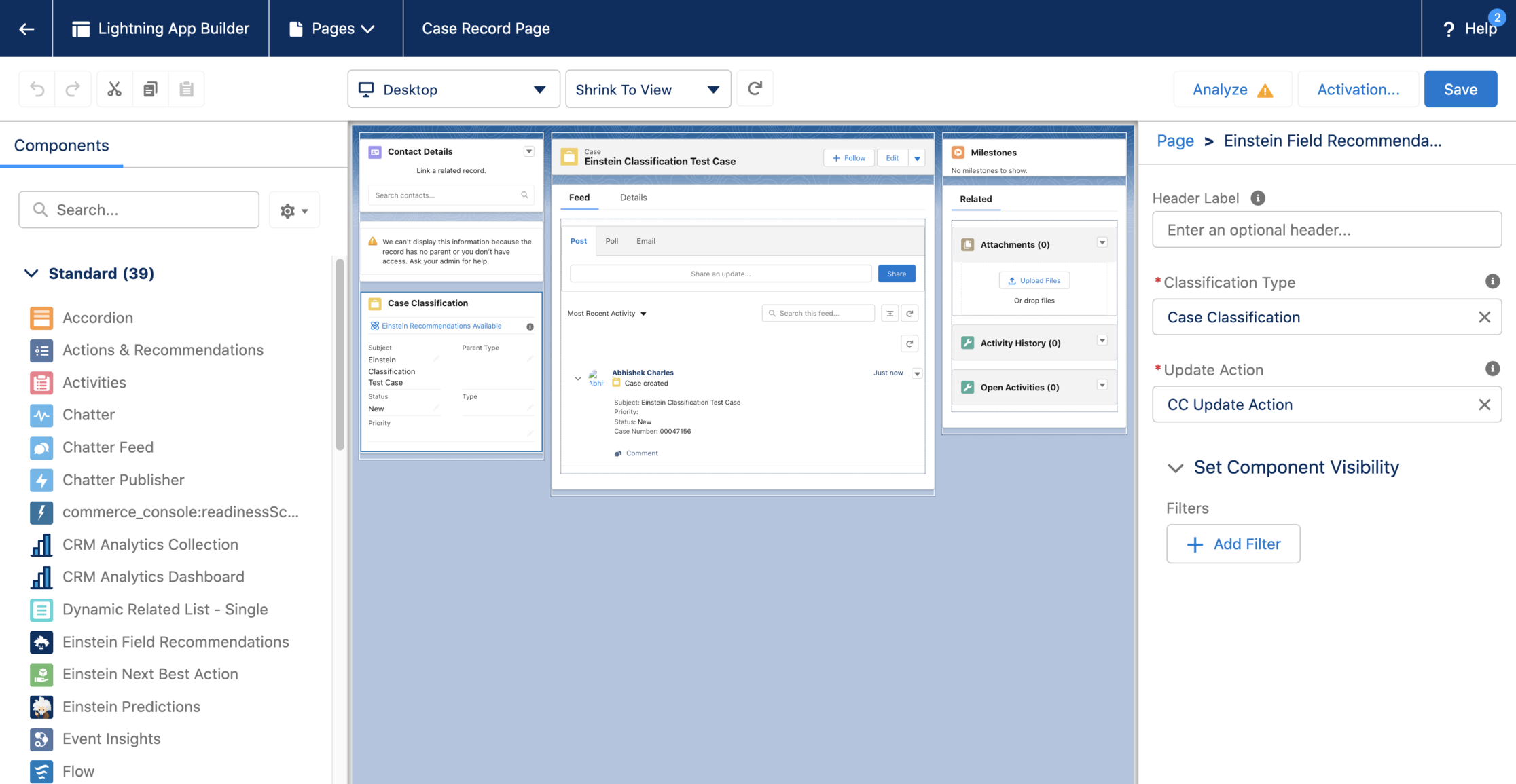Click the Save button
1516x784 pixels.
tap(1460, 89)
